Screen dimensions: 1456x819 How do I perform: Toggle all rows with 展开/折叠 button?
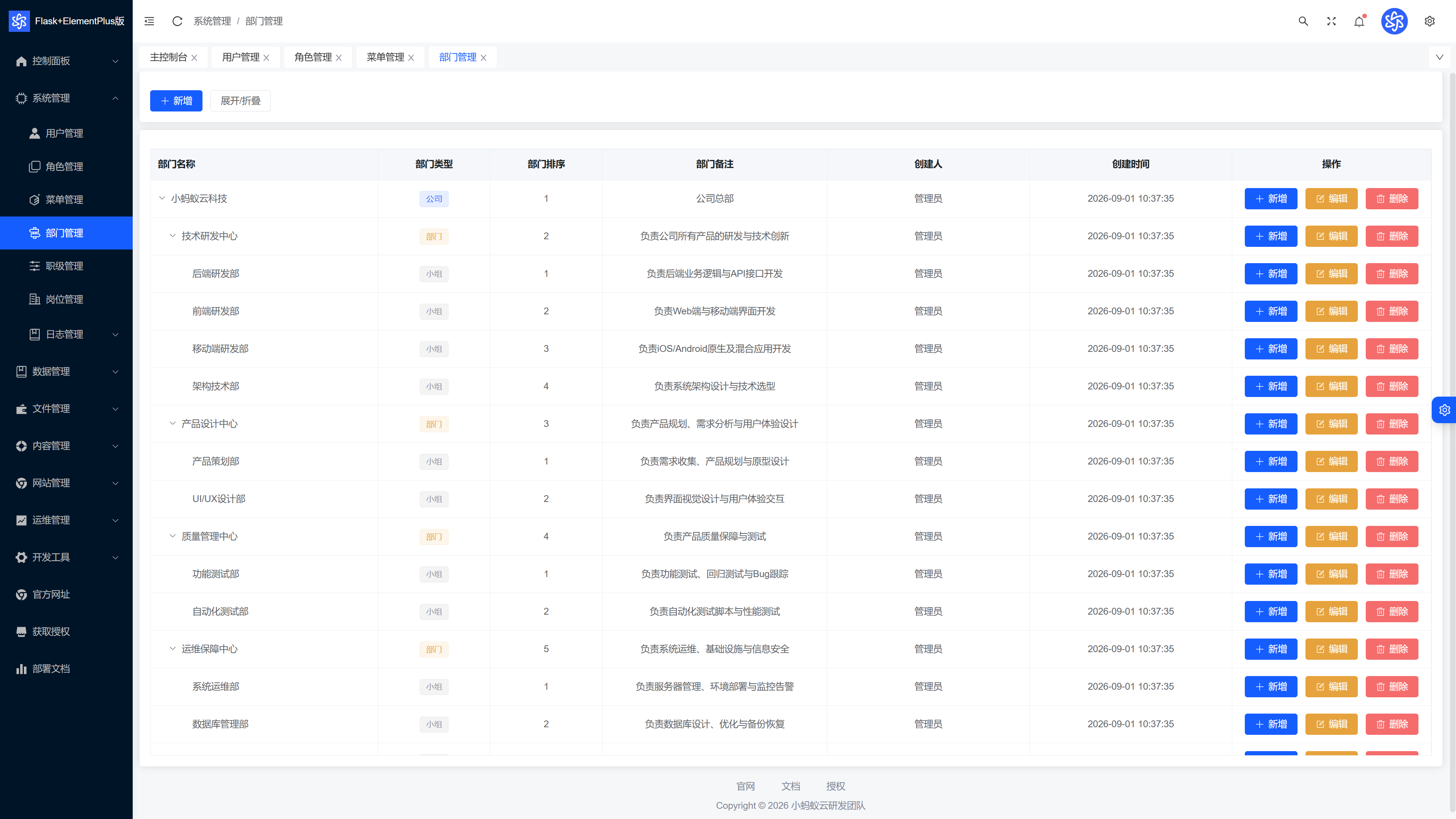(x=240, y=100)
